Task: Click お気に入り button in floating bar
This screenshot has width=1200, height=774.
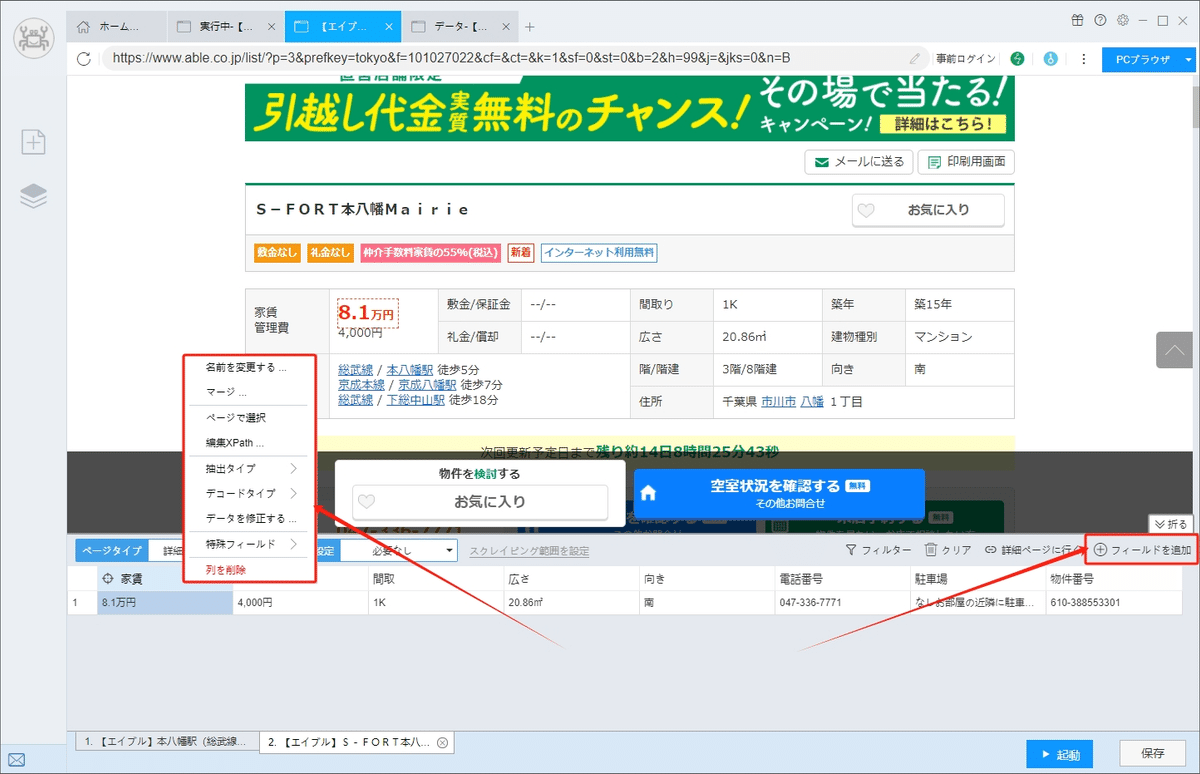Action: pyautogui.click(x=480, y=502)
